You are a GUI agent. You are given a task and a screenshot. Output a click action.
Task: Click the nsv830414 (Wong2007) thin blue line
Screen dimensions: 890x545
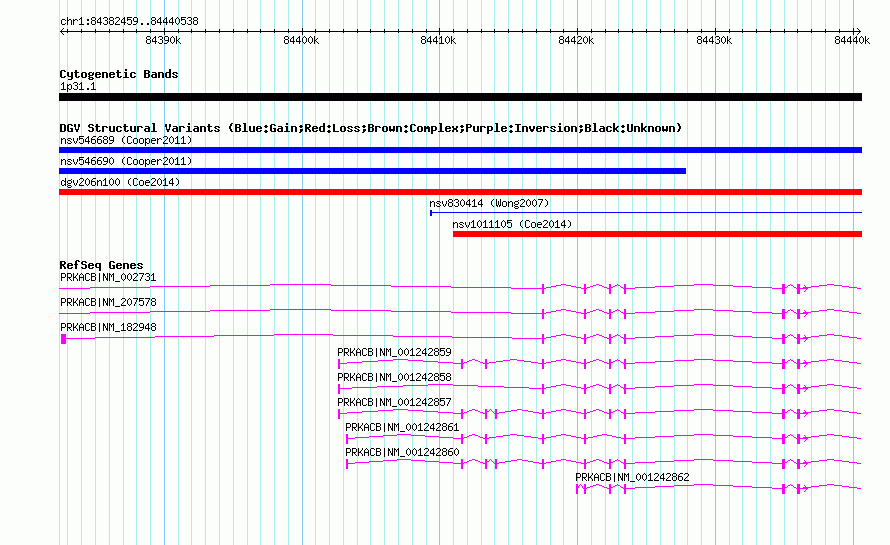click(x=646, y=213)
